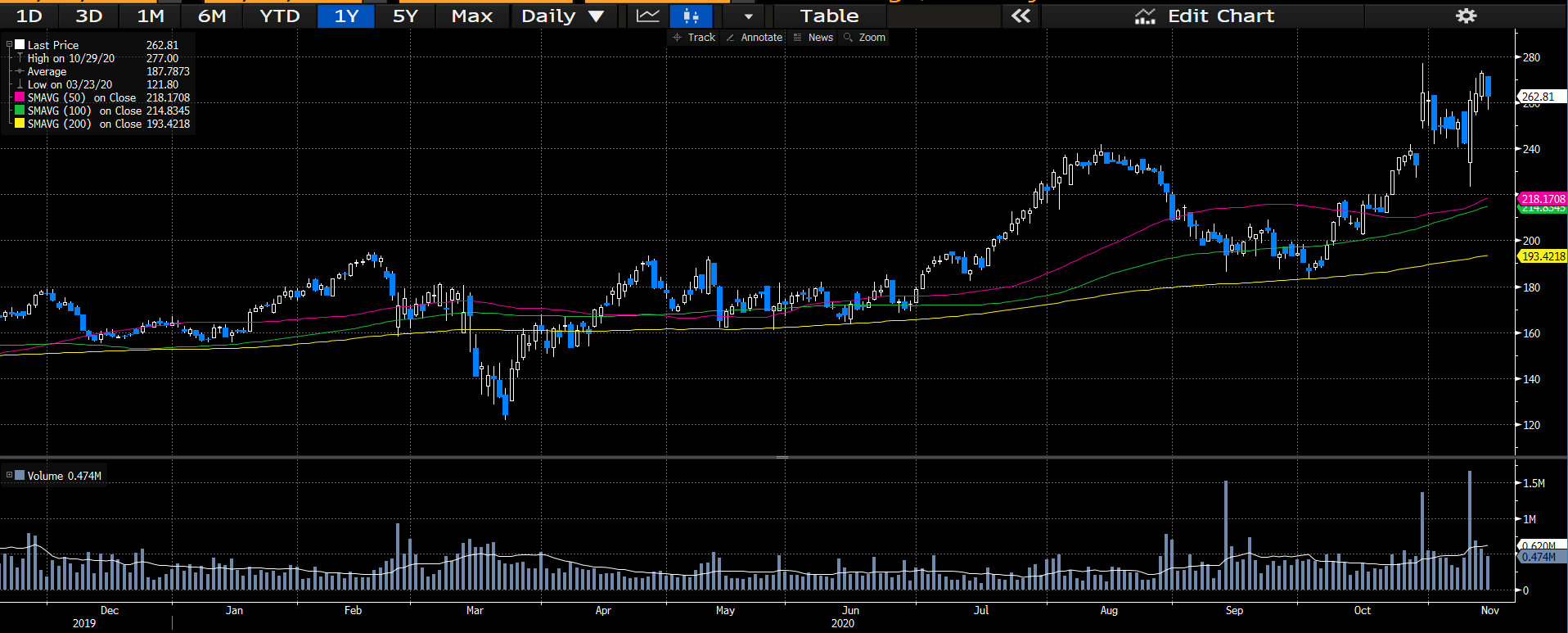Click the SMAVG (200) on Close label
The image size is (1568, 633).
pyautogui.click(x=84, y=124)
